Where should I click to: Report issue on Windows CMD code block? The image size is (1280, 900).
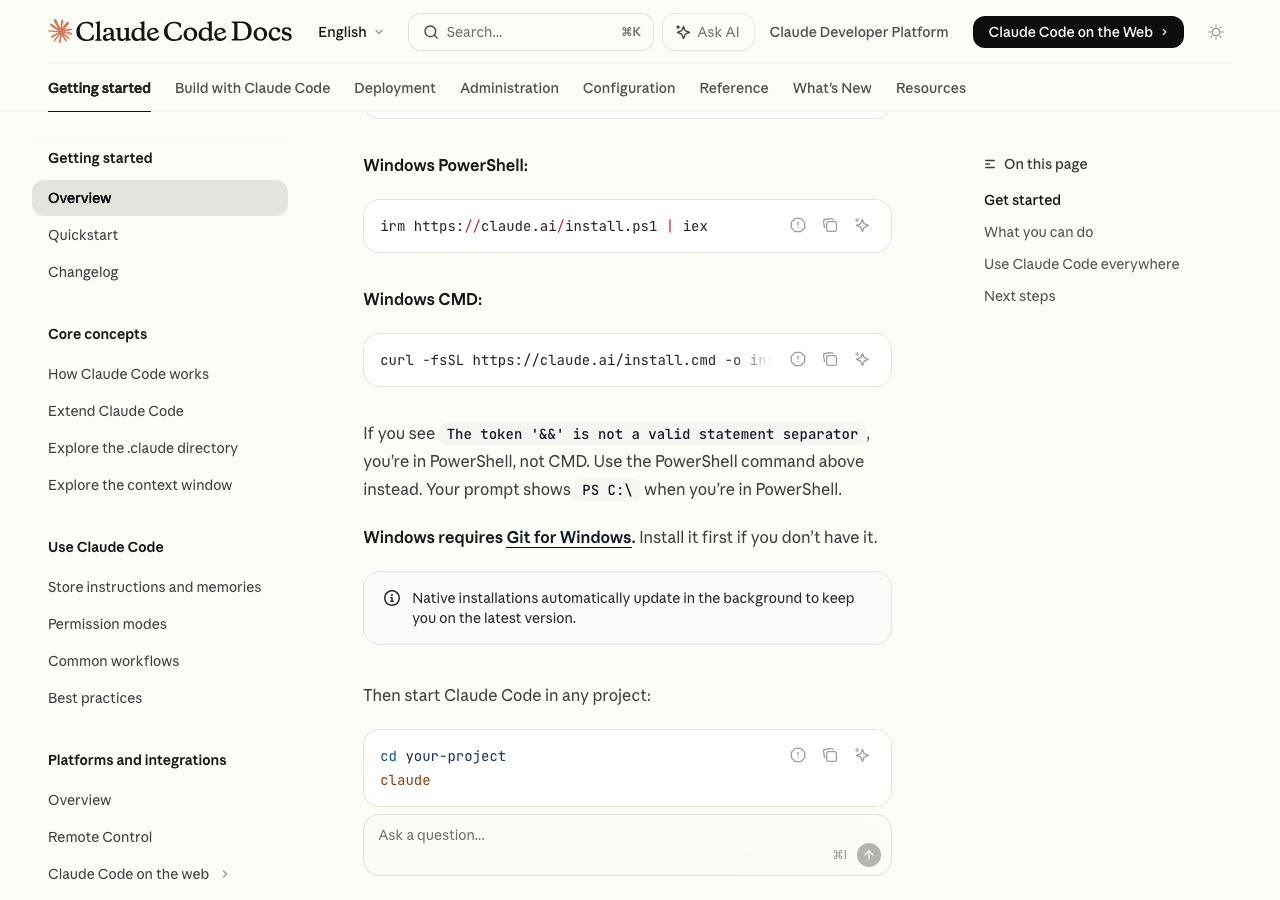pos(798,359)
